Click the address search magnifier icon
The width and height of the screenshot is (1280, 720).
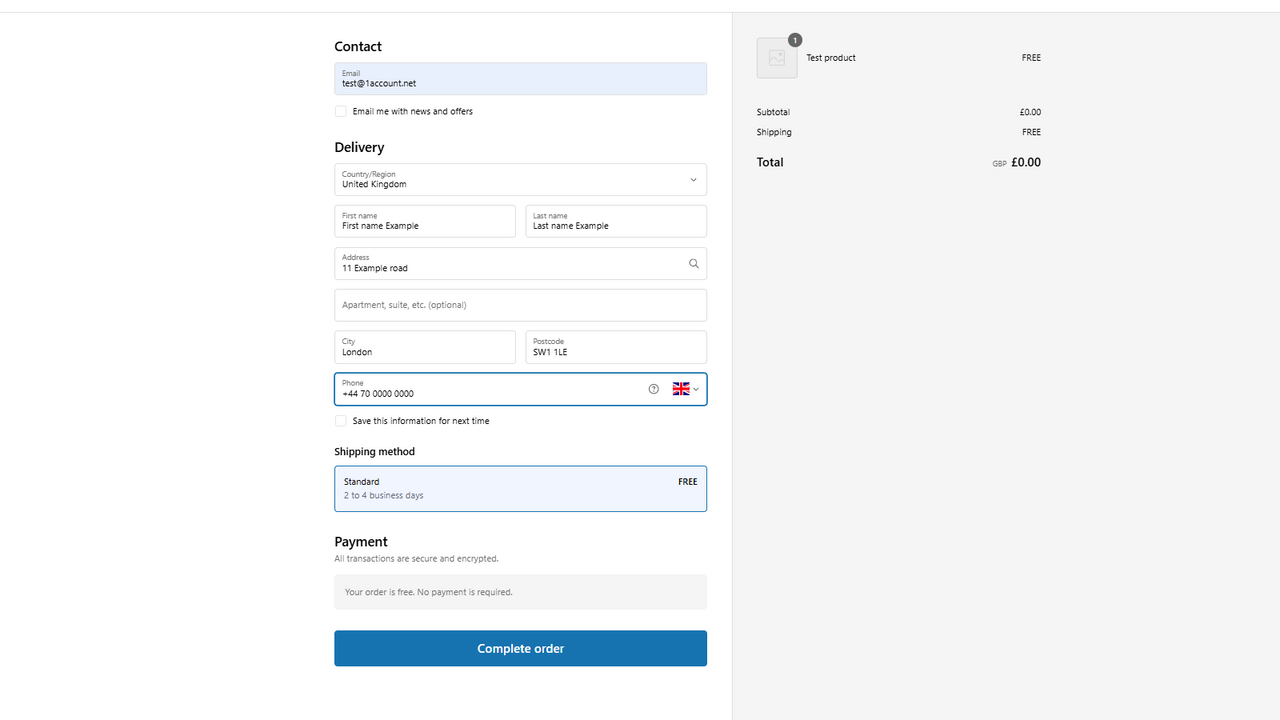(693, 264)
